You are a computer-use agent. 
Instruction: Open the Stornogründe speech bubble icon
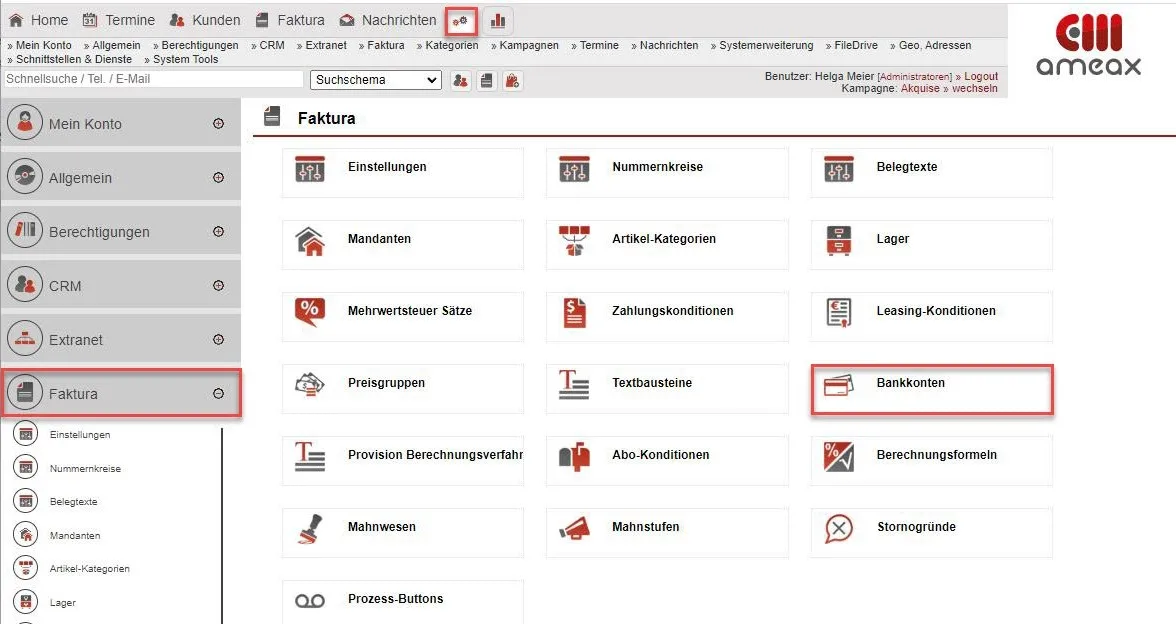point(838,528)
